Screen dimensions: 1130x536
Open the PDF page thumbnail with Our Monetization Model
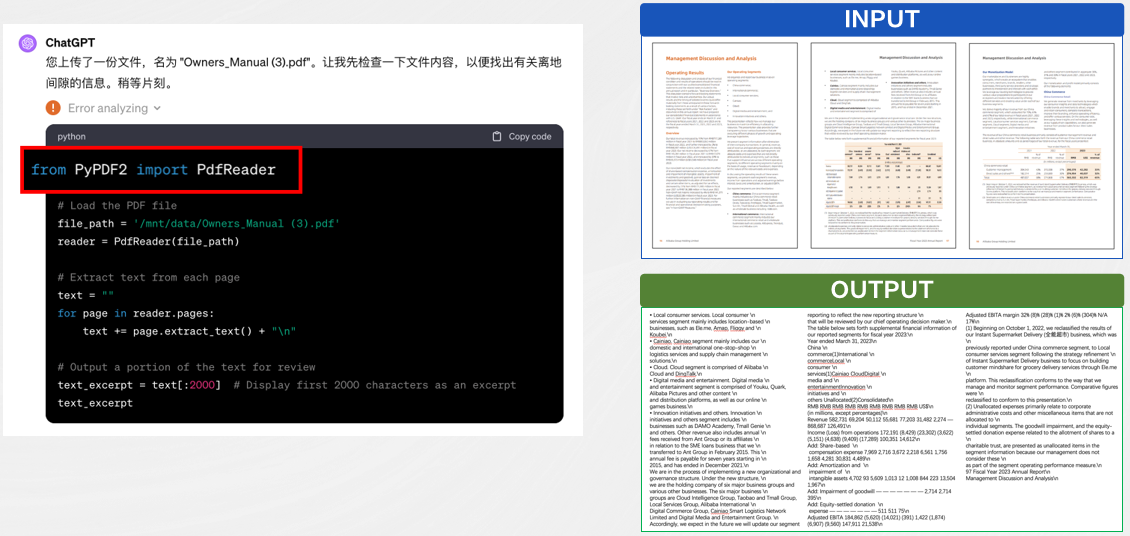click(1042, 146)
